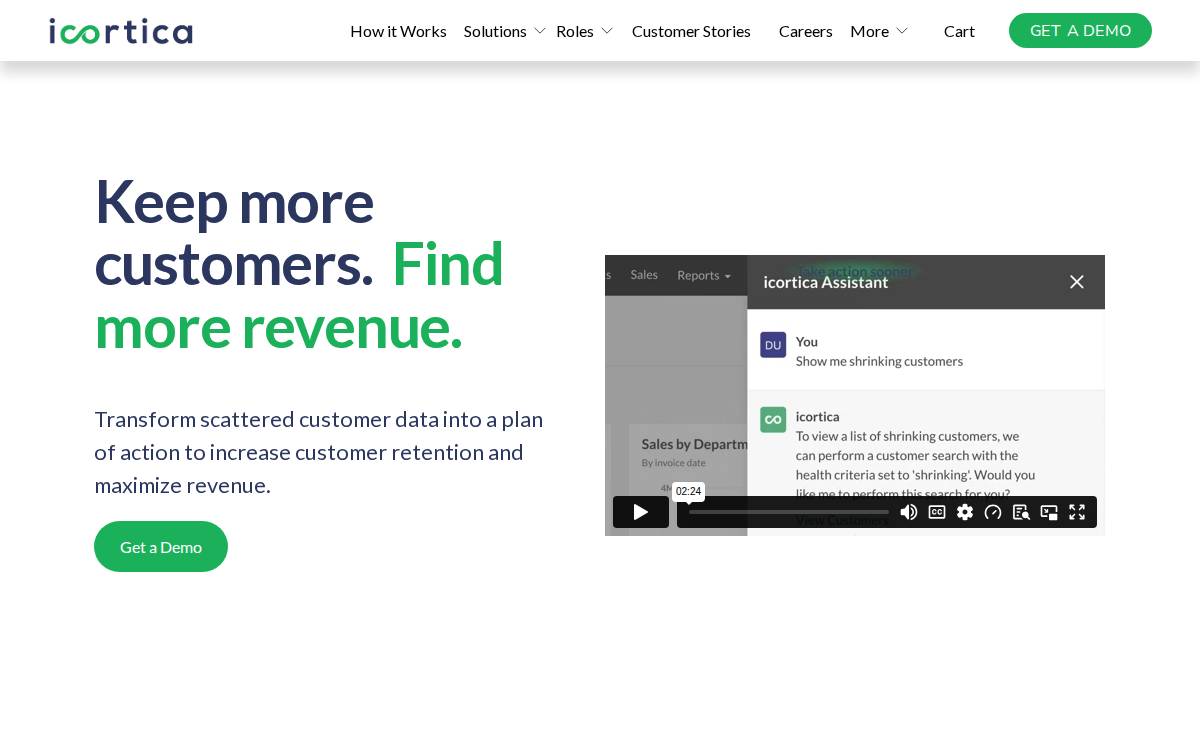Expand the Roles dropdown chevron
The image size is (1200, 750).
click(607, 31)
